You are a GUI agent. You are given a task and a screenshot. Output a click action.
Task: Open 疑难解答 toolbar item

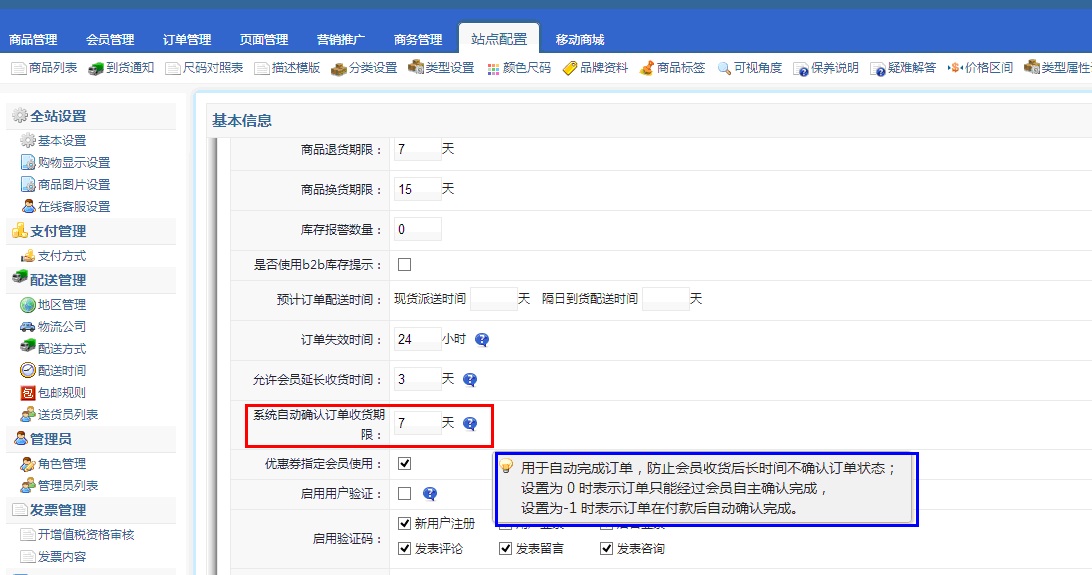(x=903, y=68)
